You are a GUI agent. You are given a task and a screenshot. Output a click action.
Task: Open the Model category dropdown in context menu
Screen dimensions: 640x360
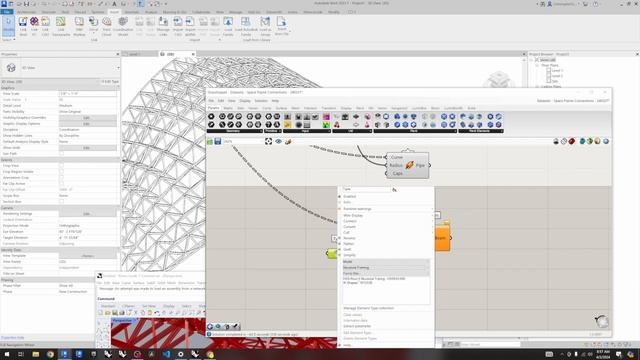386,262
